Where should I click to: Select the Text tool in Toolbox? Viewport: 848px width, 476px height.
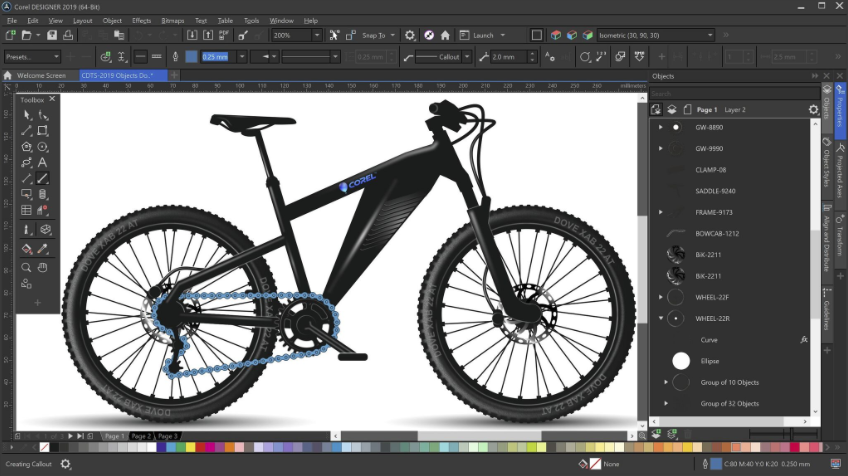43,162
